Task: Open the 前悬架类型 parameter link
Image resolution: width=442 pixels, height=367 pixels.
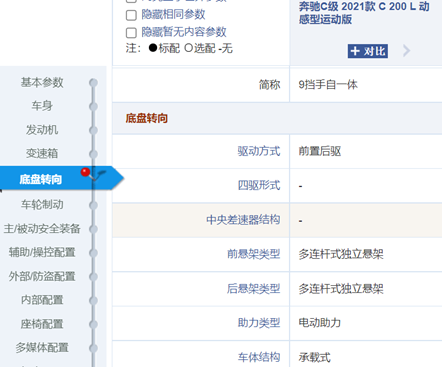Action: pyautogui.click(x=253, y=254)
